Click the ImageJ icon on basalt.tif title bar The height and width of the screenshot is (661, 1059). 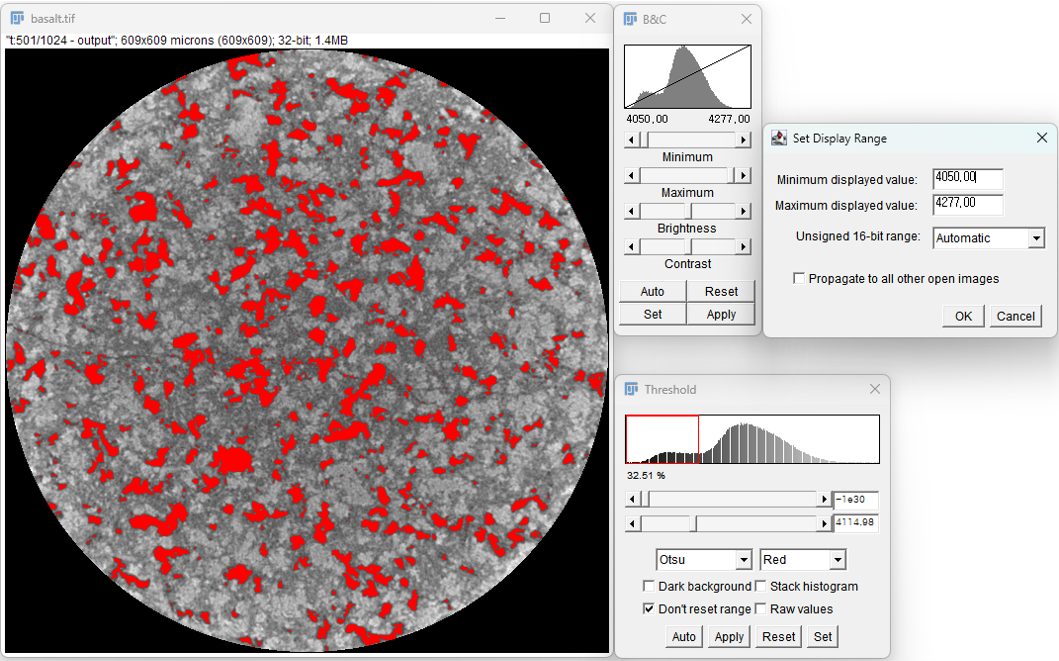click(x=18, y=17)
